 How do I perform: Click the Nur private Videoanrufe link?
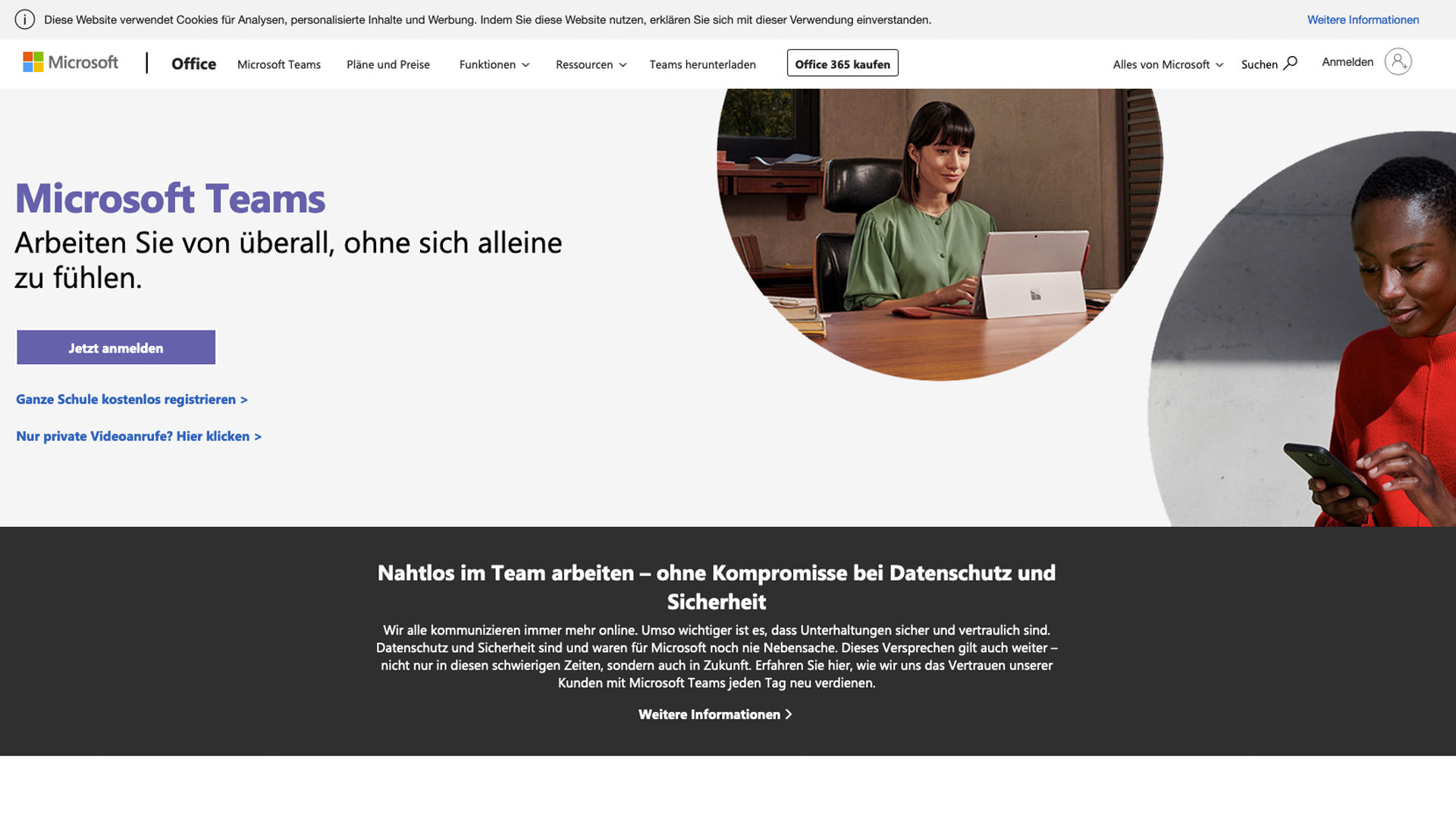pos(138,435)
